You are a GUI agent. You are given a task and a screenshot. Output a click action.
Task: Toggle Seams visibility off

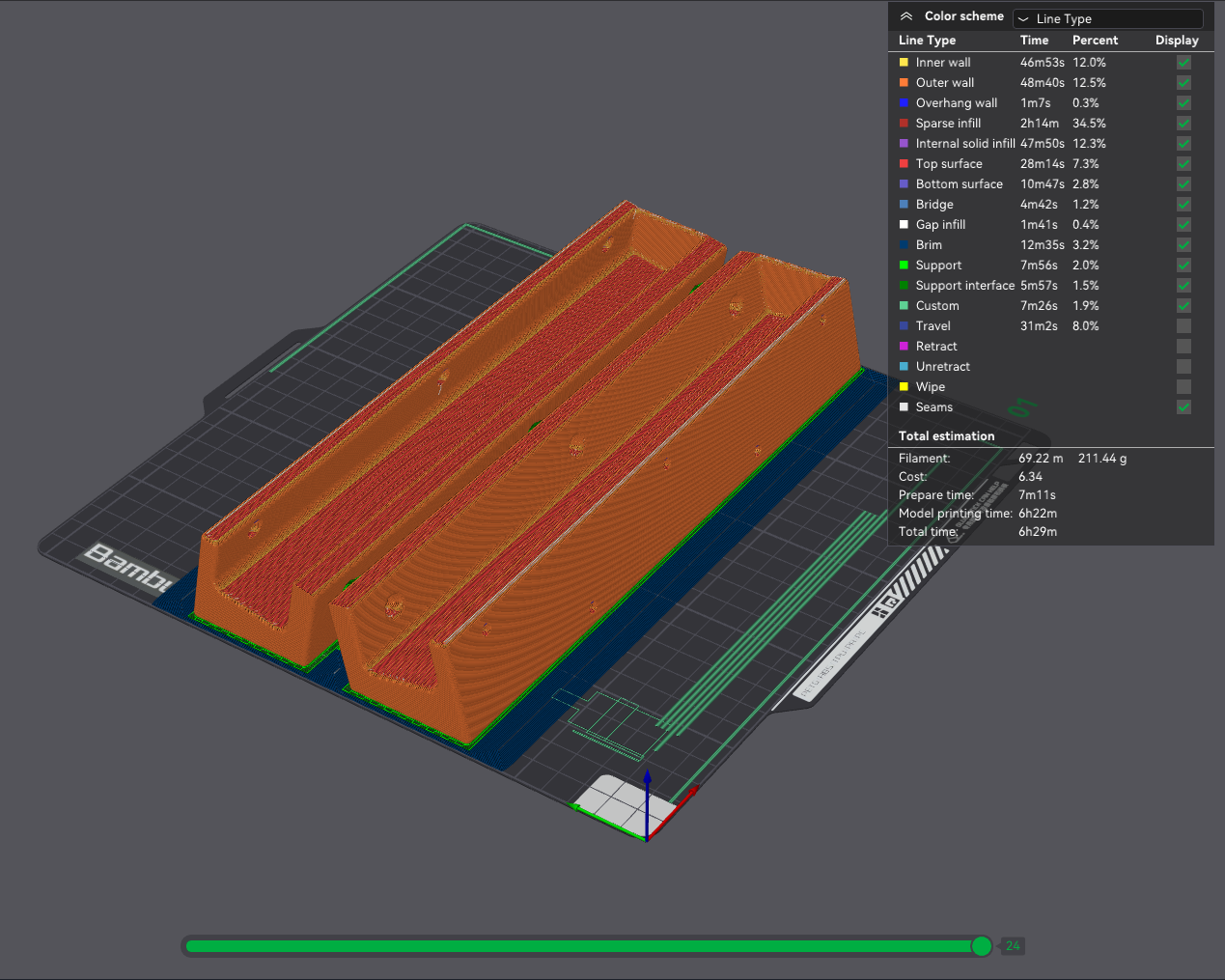(1183, 406)
